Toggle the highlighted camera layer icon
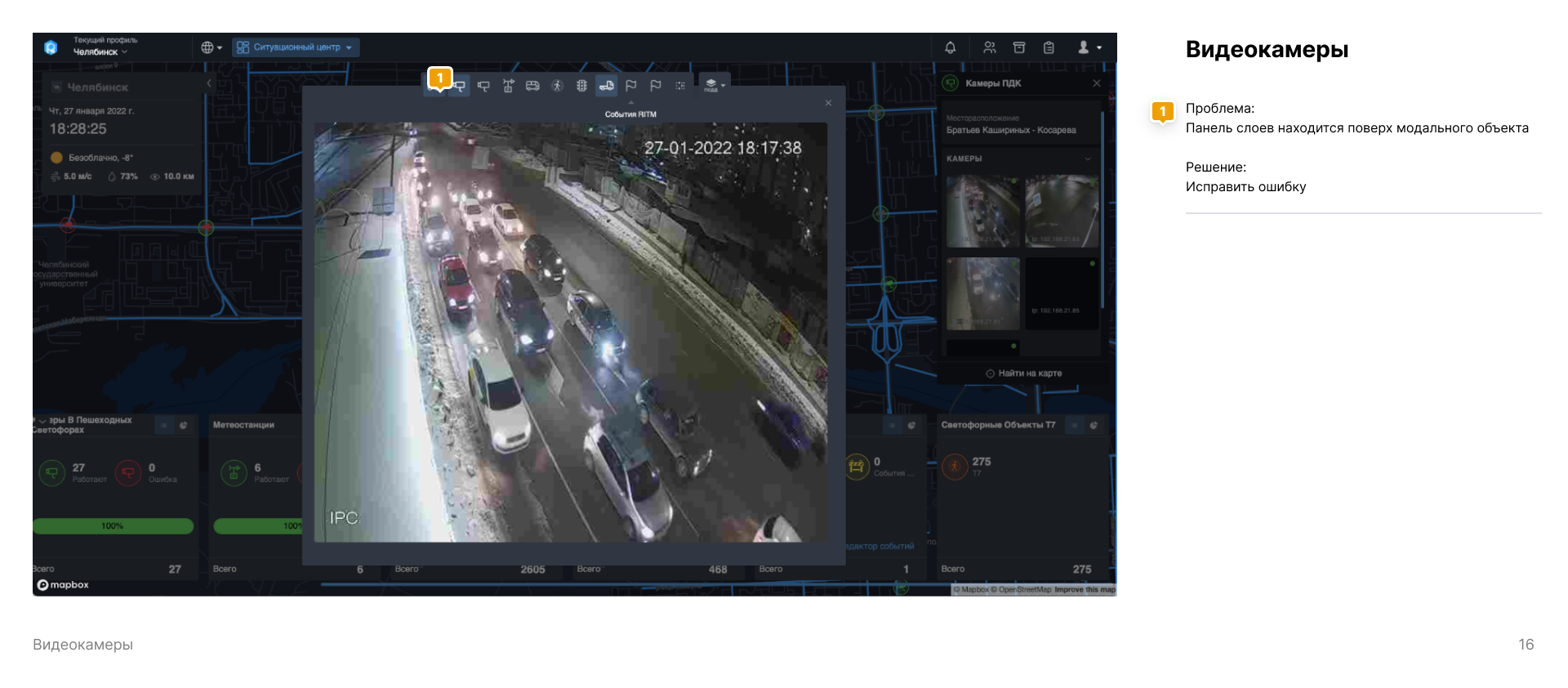Screen dimensions: 1568x688 pos(460,86)
